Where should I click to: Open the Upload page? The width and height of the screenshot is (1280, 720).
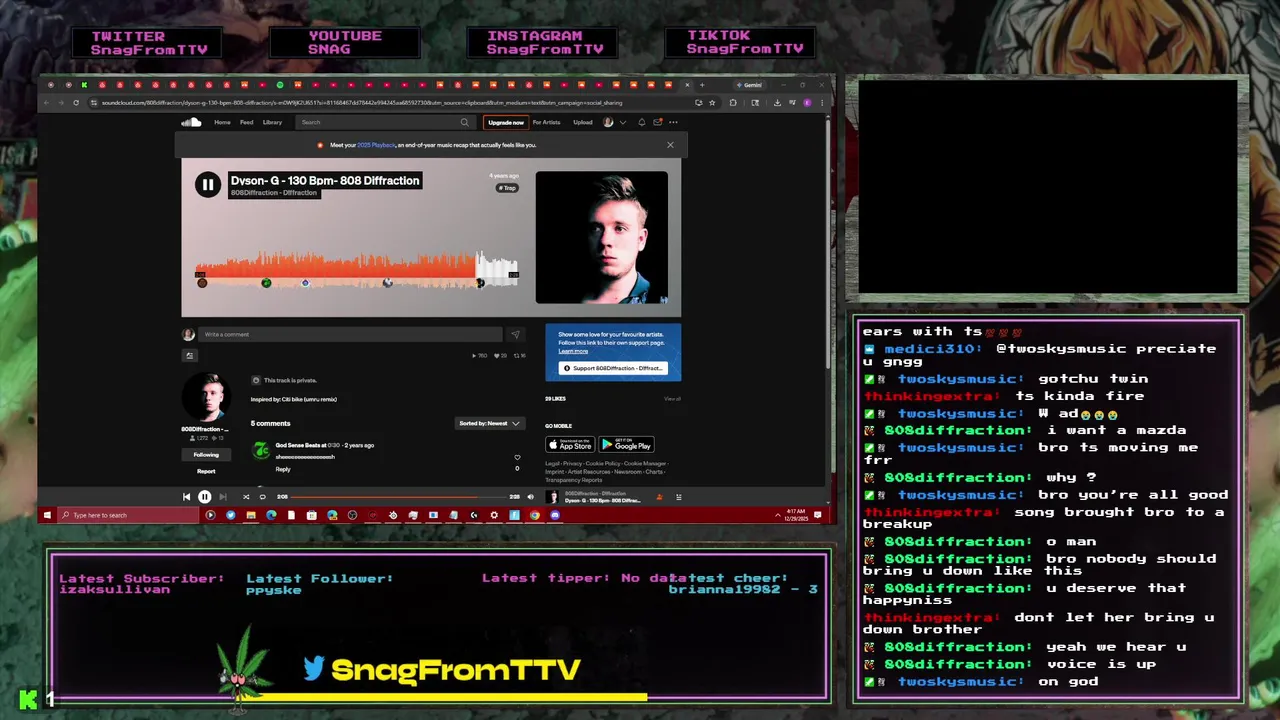click(x=582, y=122)
